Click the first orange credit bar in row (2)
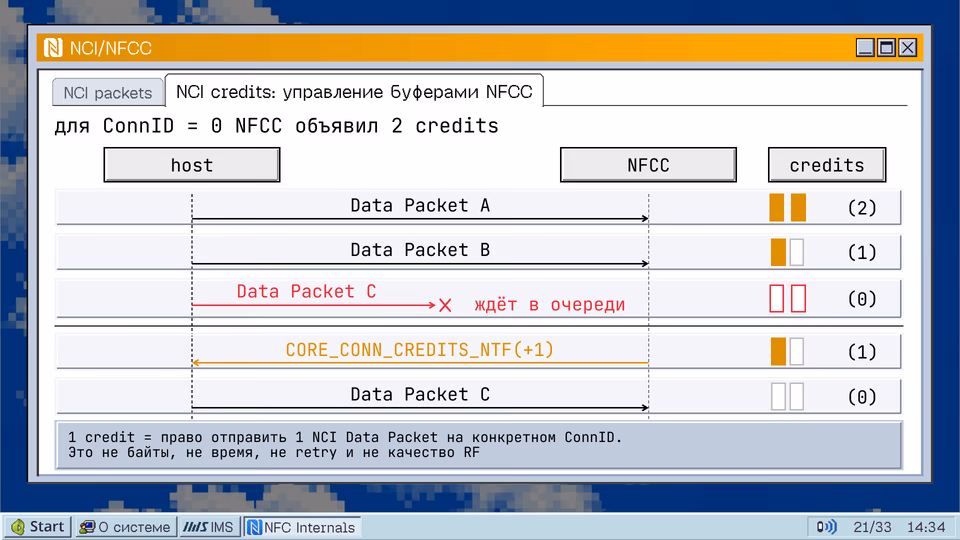Screen dimensions: 960x540 coord(777,208)
